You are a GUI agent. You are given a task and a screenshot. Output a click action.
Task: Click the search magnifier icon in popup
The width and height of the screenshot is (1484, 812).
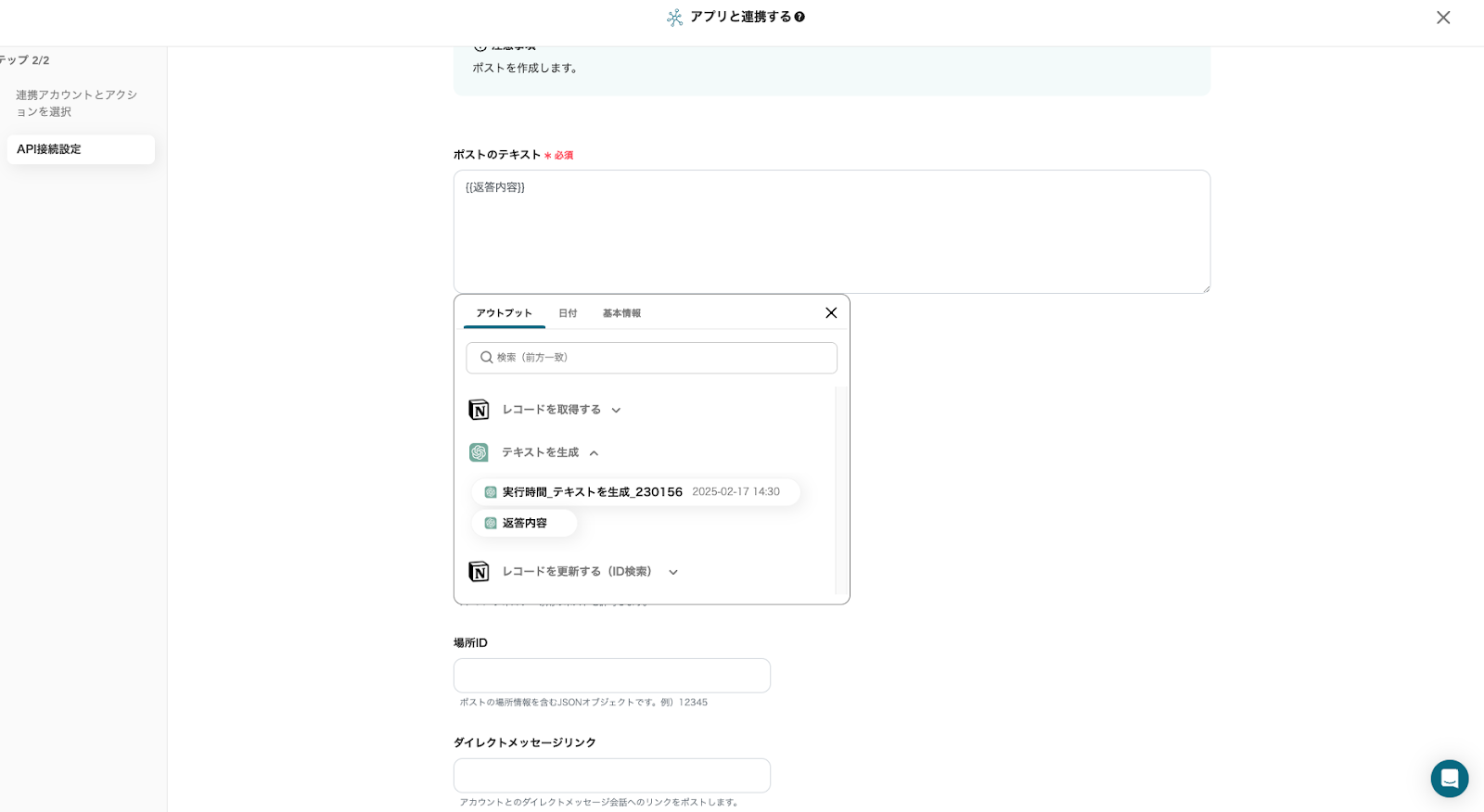tap(486, 358)
